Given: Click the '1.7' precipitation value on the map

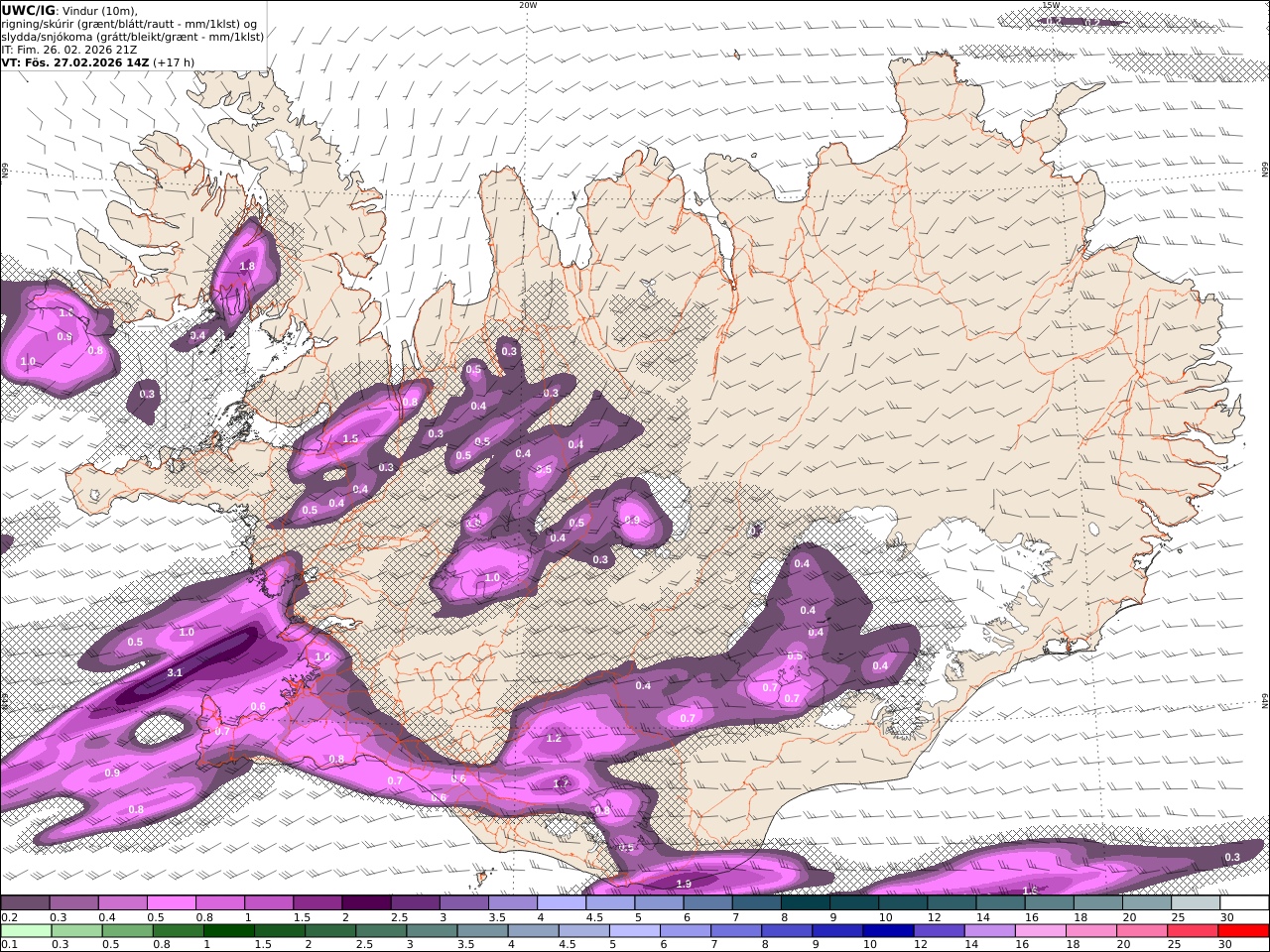Looking at the screenshot, I should pyautogui.click(x=561, y=783).
